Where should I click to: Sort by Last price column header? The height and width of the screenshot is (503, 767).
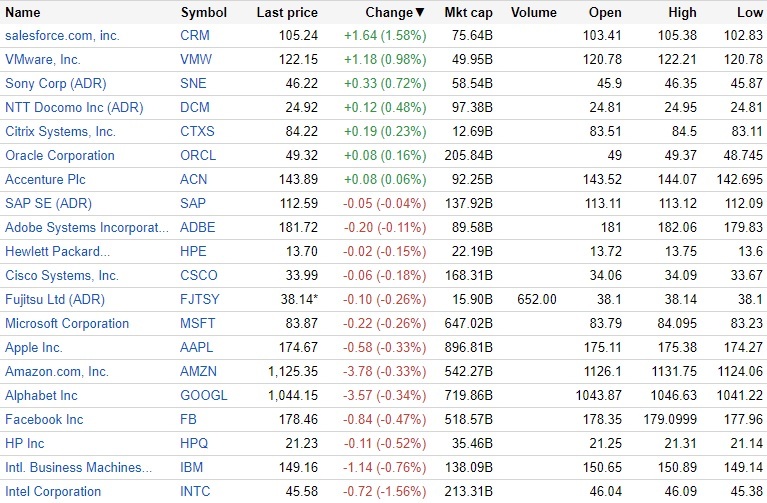287,13
